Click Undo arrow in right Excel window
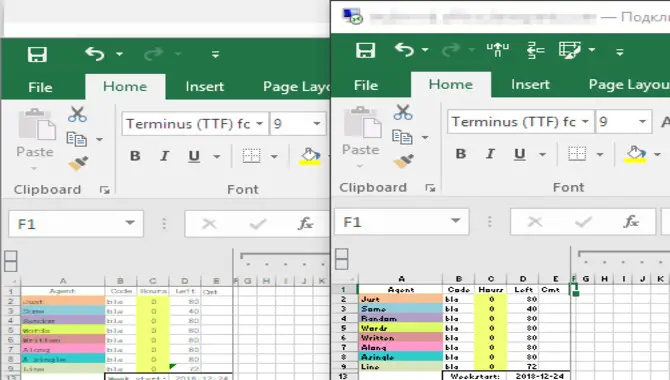 (x=404, y=50)
